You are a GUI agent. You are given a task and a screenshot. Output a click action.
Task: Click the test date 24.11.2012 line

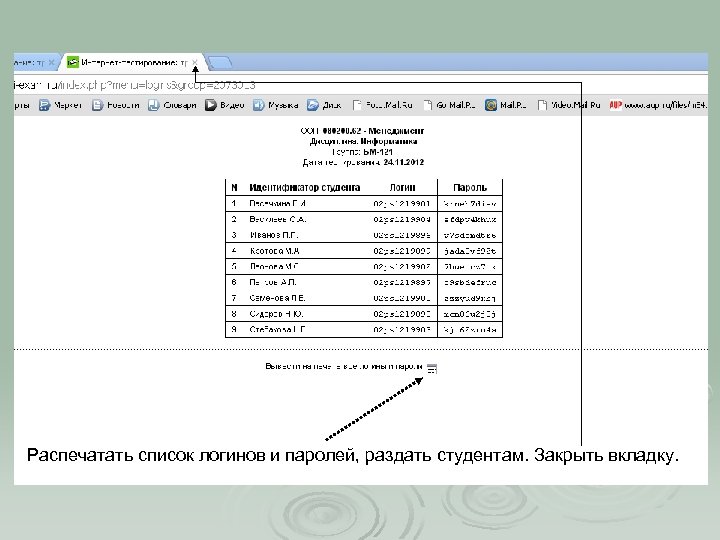tap(363, 162)
